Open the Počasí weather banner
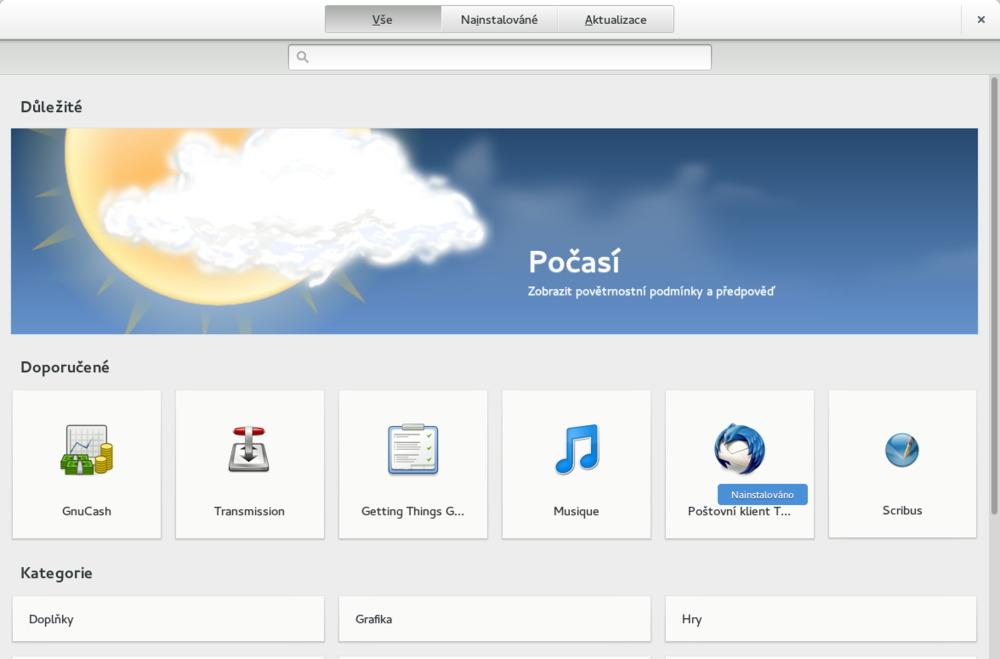Screen dimensions: 1000x659 pos(493,230)
